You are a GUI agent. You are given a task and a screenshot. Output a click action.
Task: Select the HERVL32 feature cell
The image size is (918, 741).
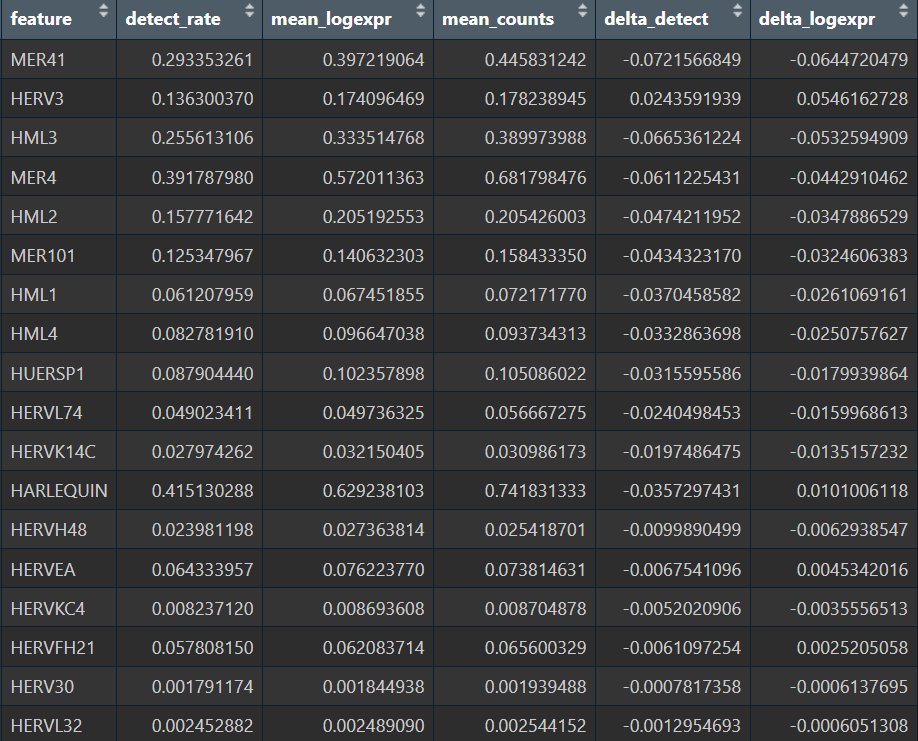(x=47, y=726)
